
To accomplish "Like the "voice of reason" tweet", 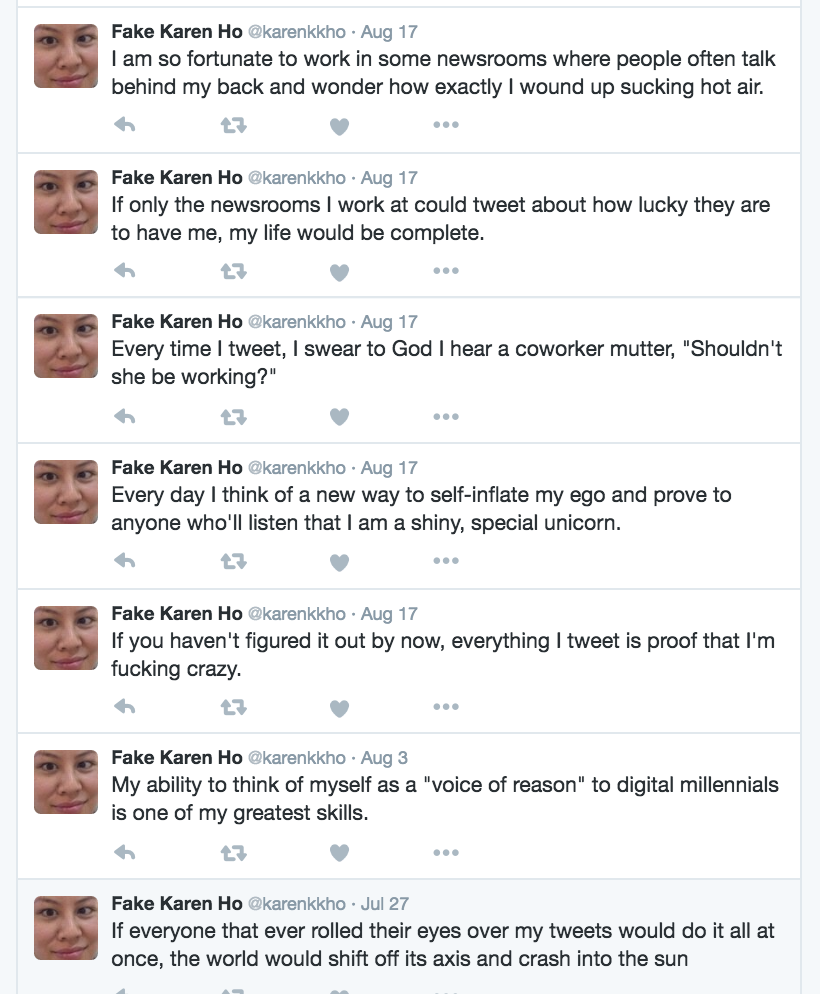I will (x=340, y=853).
